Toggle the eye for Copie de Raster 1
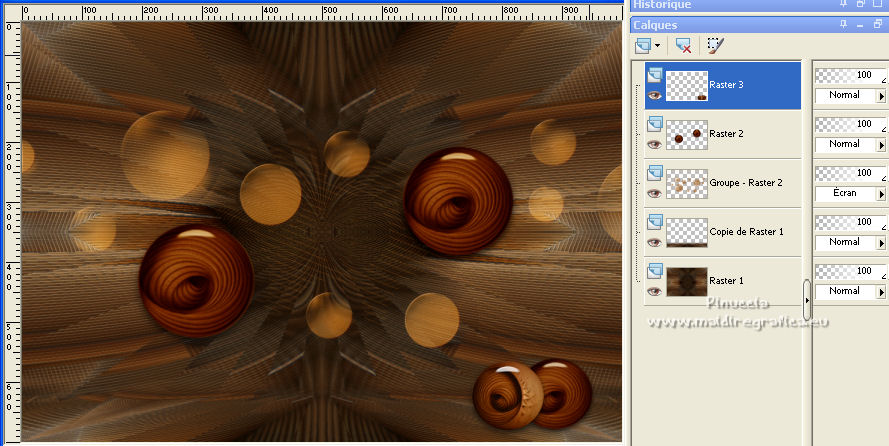 [654, 242]
